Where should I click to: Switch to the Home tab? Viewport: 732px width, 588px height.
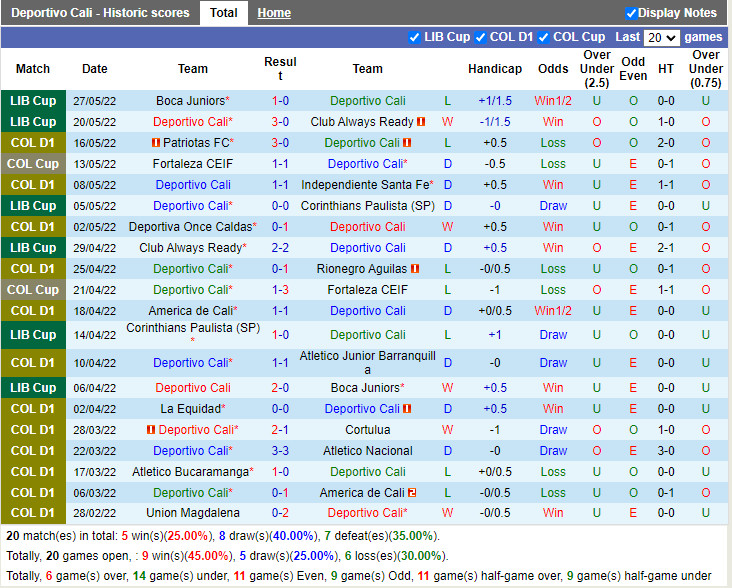(274, 13)
